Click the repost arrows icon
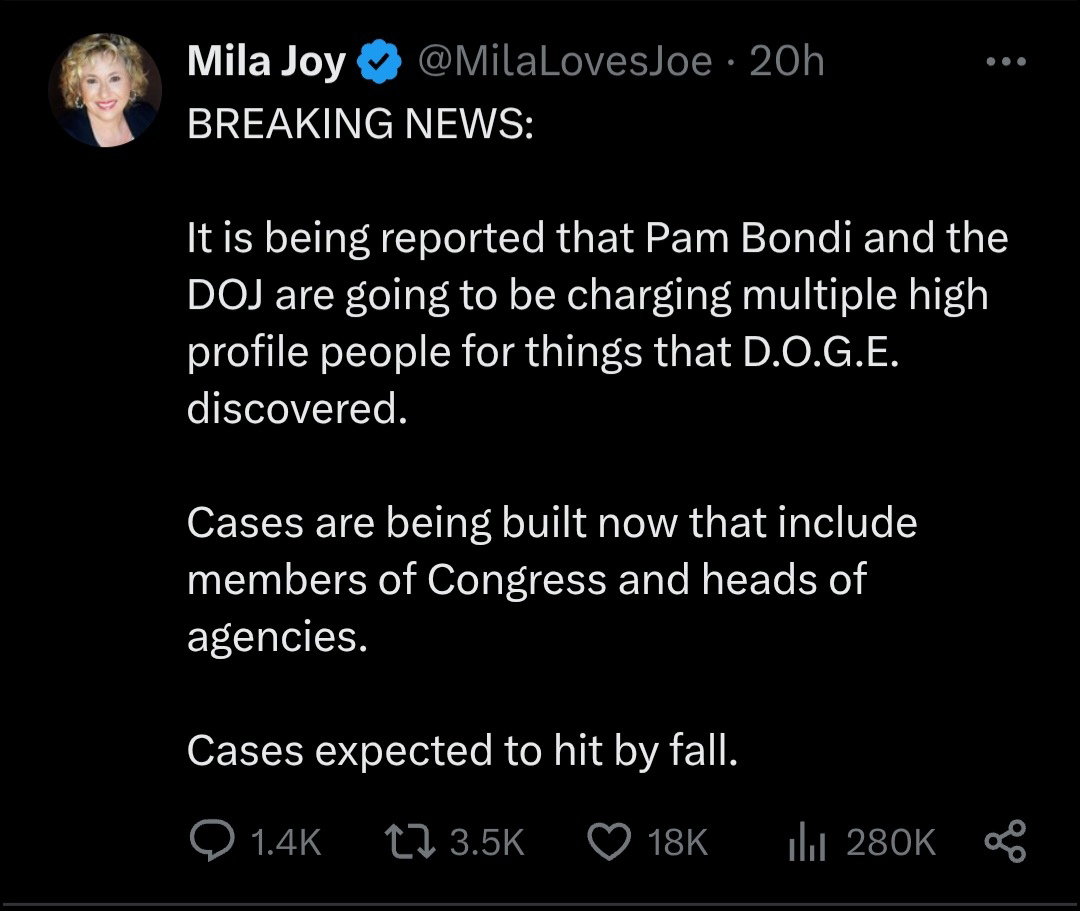This screenshot has height=911, width=1080. click(412, 842)
